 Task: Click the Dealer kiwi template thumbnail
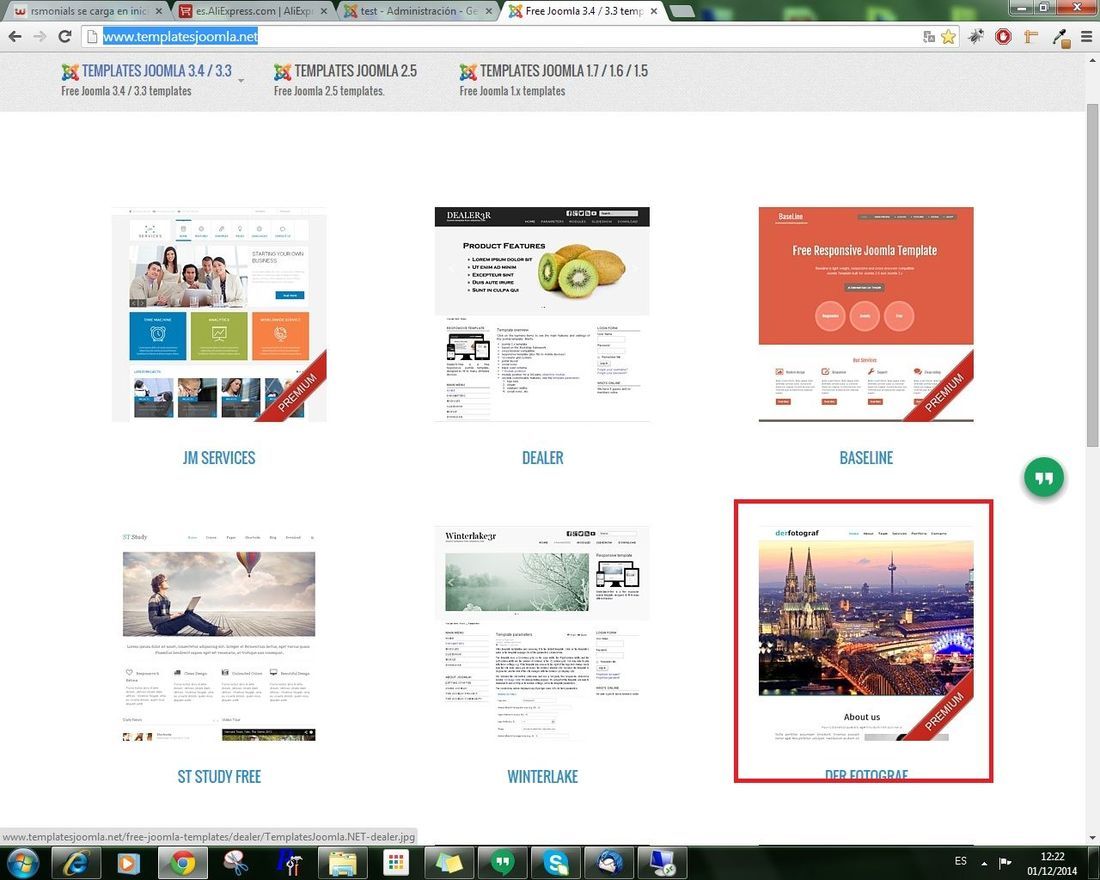(542, 314)
